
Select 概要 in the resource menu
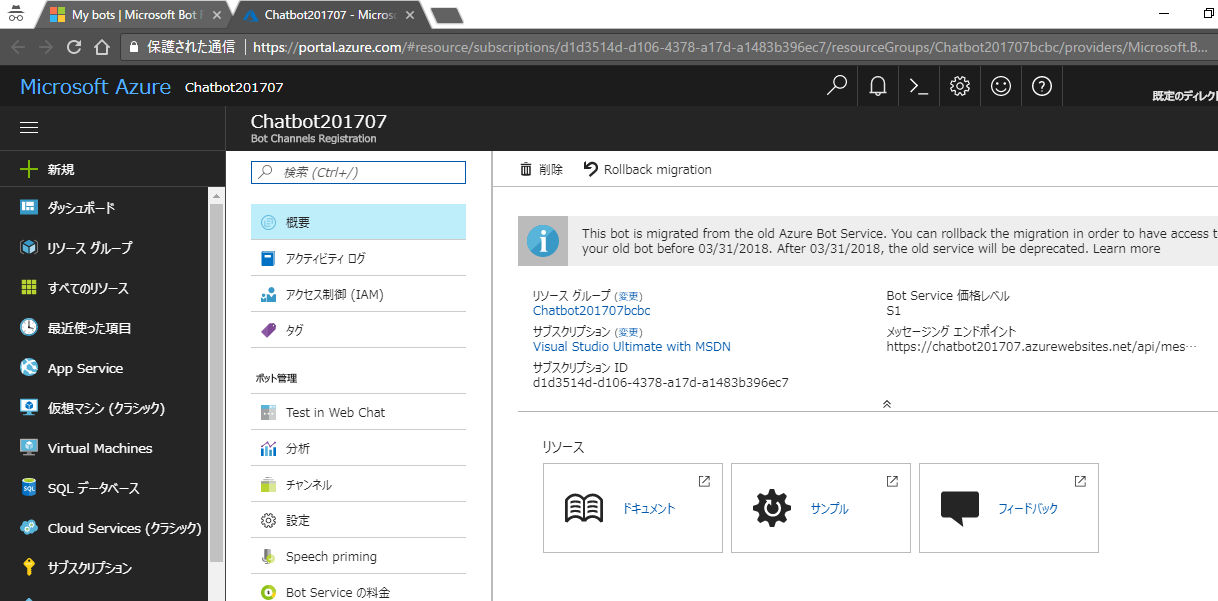358,222
